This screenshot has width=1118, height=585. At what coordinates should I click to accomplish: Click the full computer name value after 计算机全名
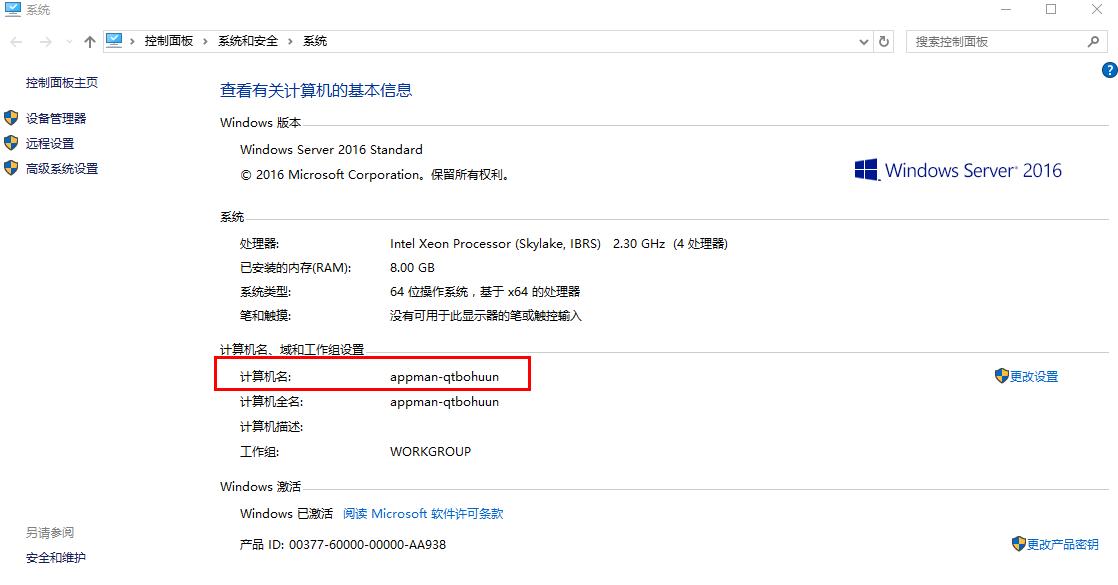point(444,402)
